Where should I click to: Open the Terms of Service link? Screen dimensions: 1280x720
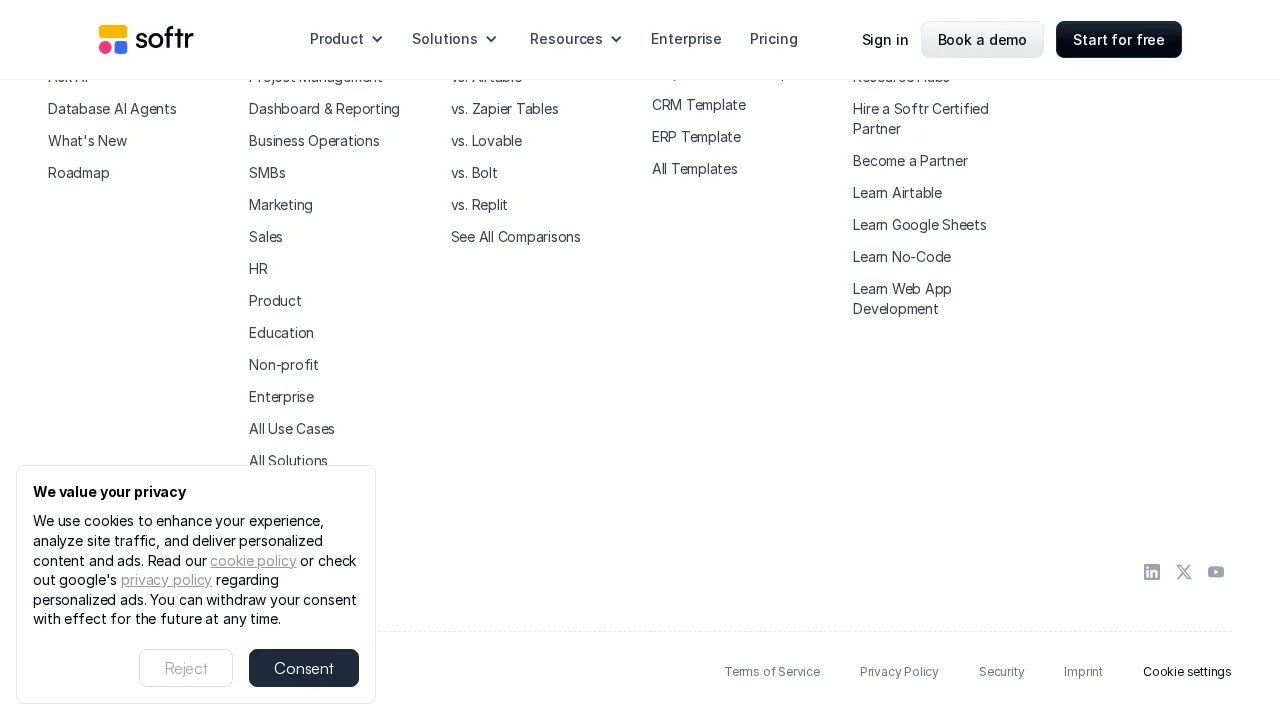[x=772, y=672]
